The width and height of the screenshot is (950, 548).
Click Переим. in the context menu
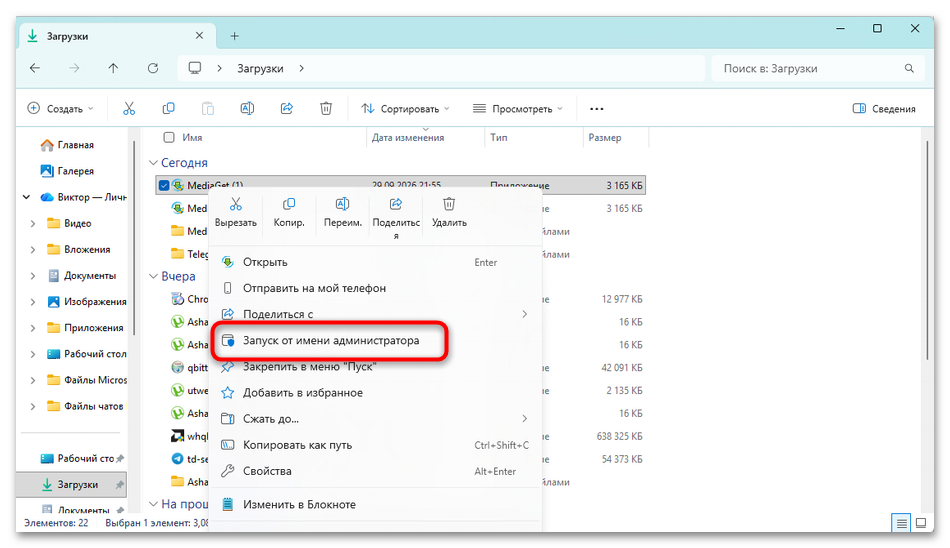tap(342, 212)
